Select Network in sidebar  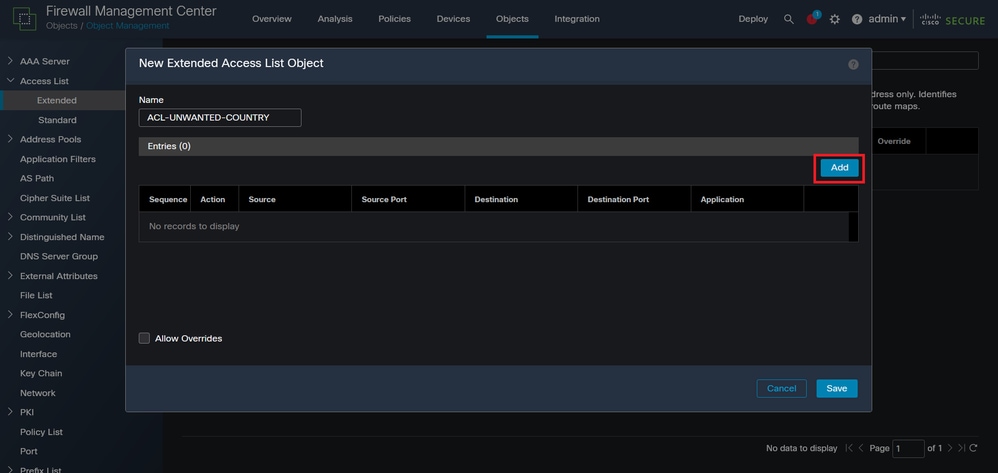pyautogui.click(x=38, y=393)
